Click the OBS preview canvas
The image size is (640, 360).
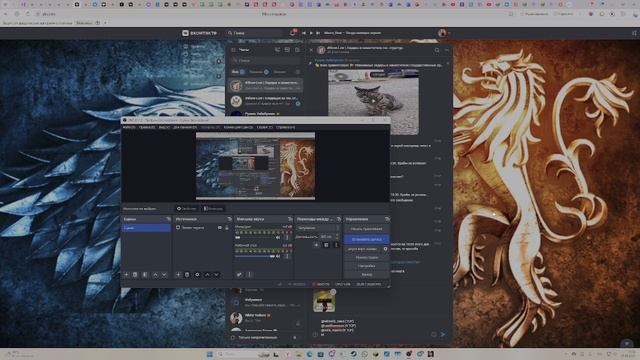pyautogui.click(x=256, y=166)
